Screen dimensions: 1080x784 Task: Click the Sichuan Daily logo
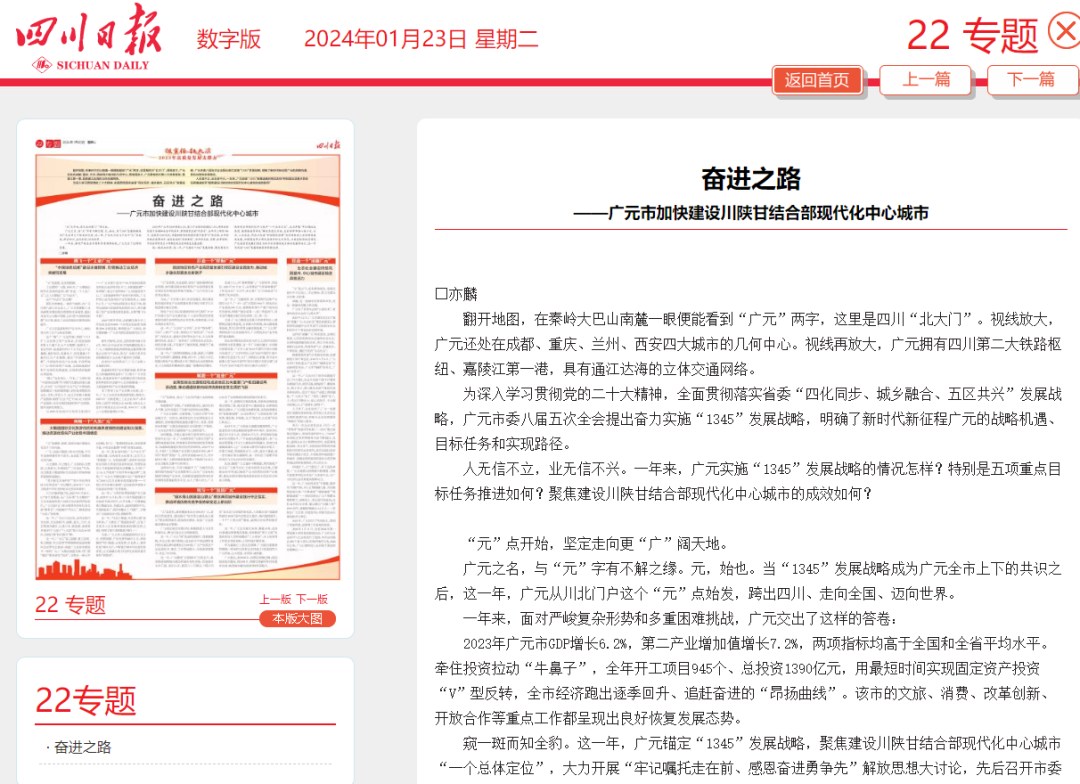click(90, 39)
